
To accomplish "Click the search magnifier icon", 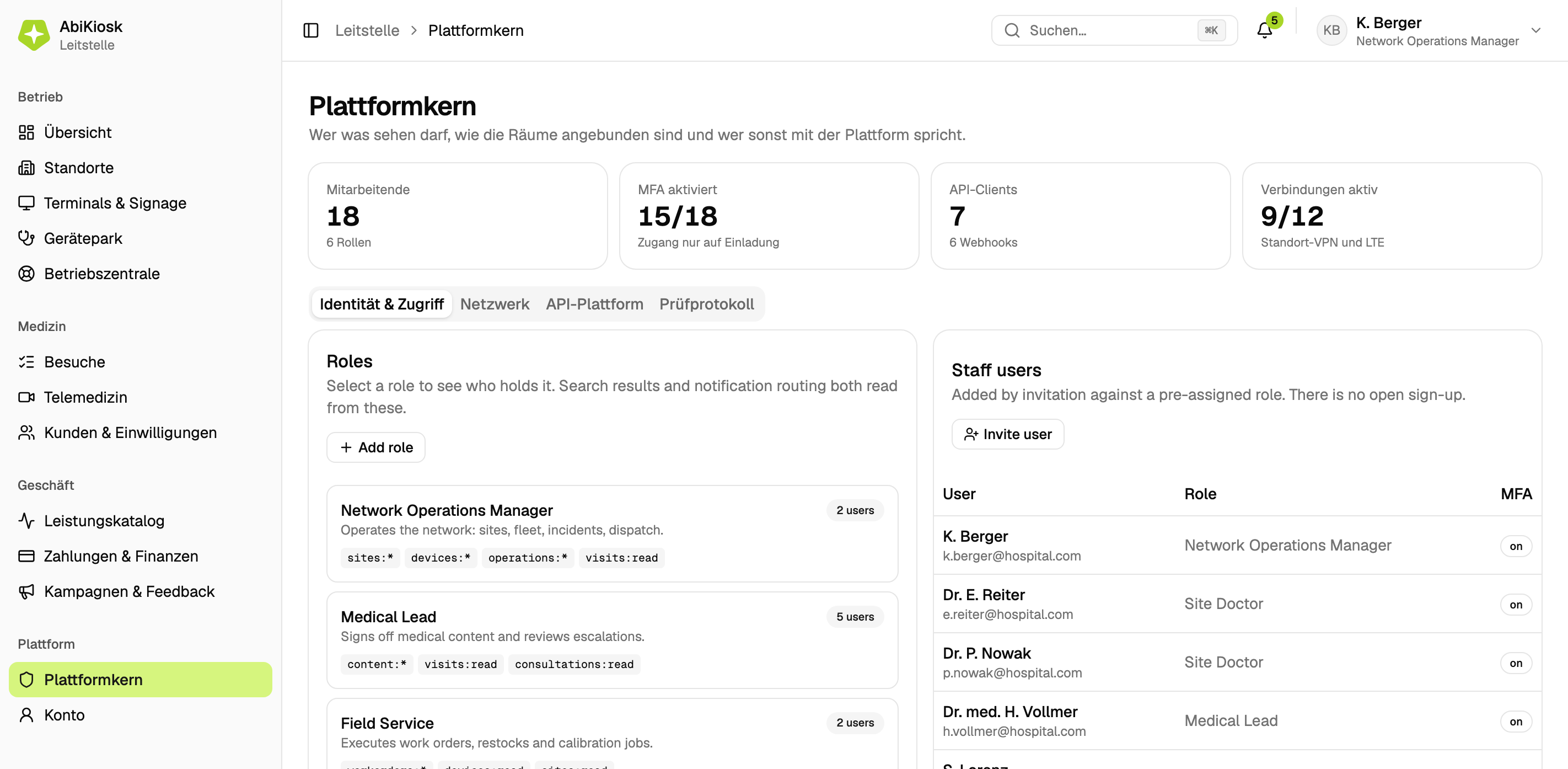I will click(x=1012, y=30).
